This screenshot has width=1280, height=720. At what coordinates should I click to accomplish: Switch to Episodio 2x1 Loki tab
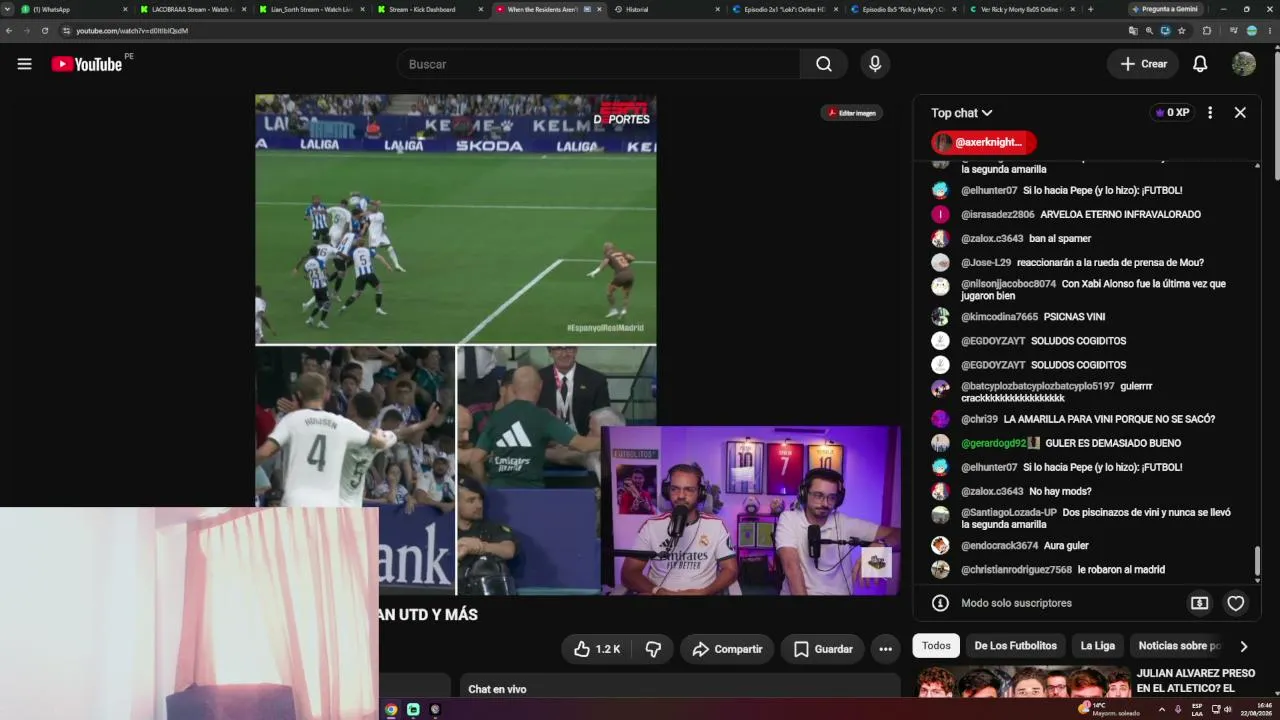point(784,9)
